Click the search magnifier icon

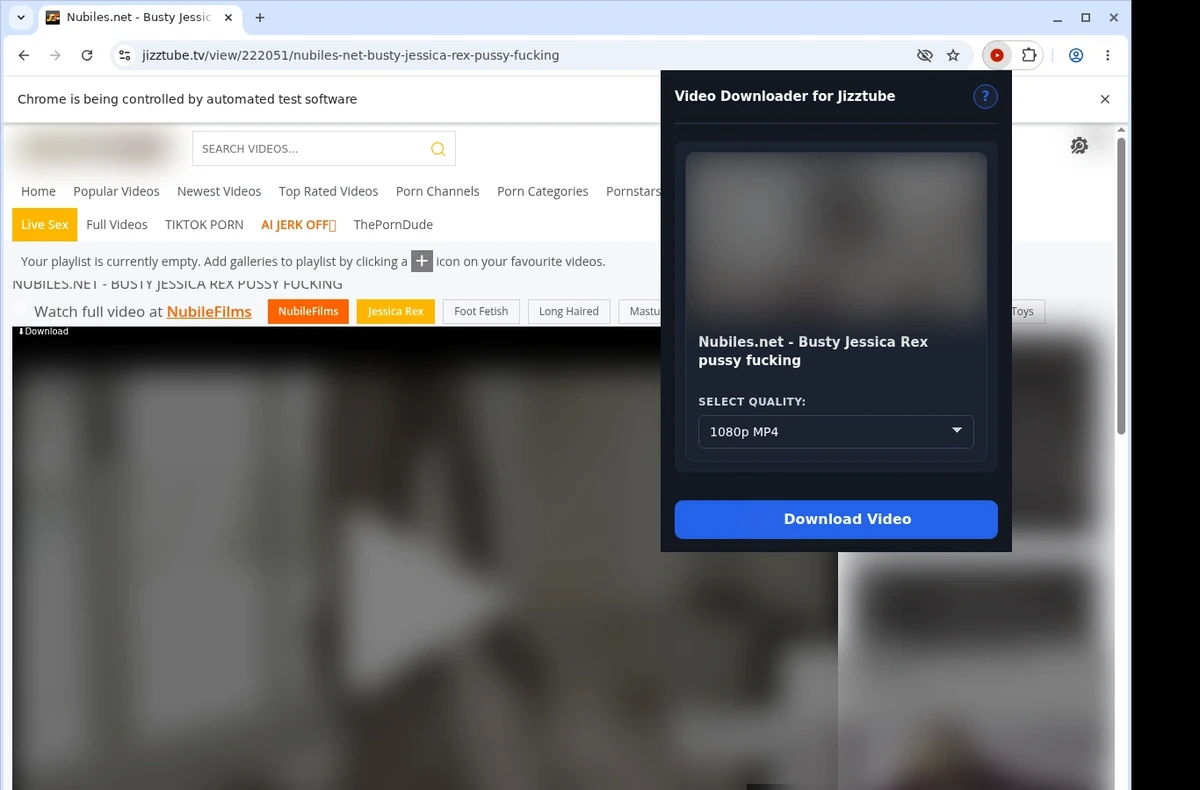[x=438, y=149]
